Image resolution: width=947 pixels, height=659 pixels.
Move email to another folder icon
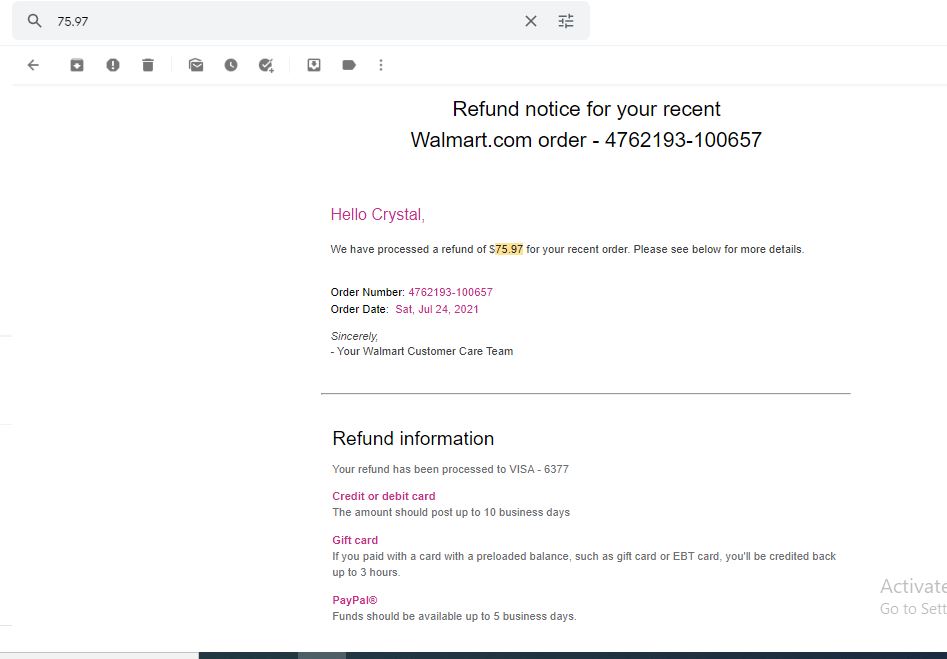point(314,65)
